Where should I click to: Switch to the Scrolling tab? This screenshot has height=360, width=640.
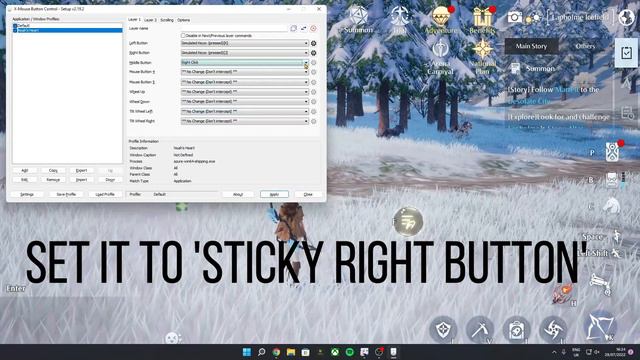167,20
